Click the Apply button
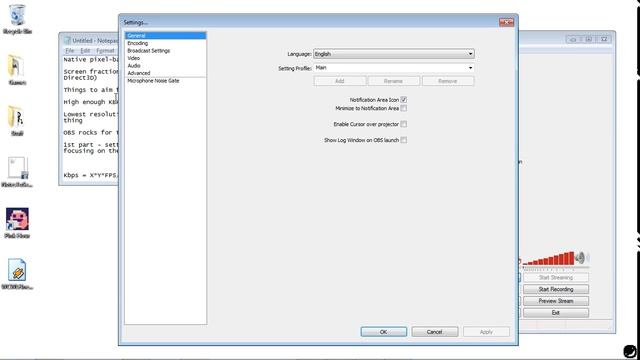Viewport: 640px width, 360px height. coord(486,332)
